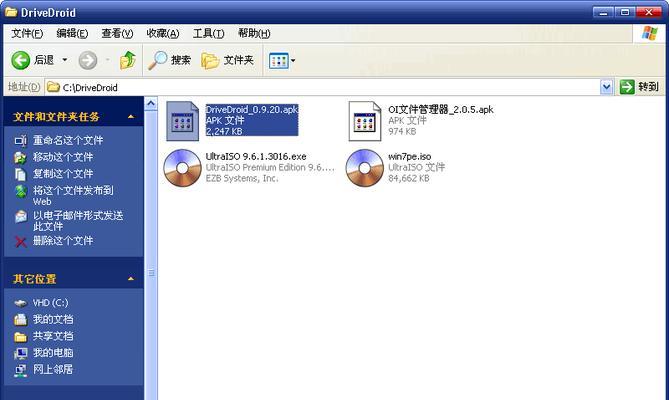Click the move file task icon
669x400 pixels.
tap(20, 157)
